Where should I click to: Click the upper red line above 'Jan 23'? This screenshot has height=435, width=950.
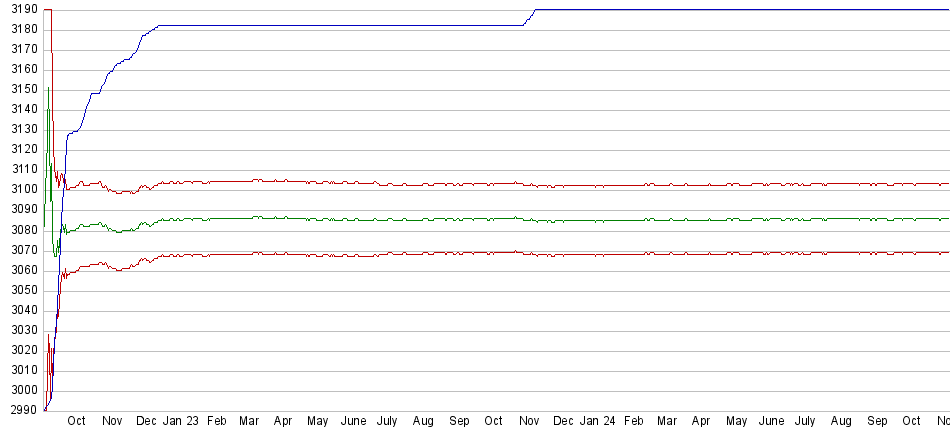tap(181, 182)
